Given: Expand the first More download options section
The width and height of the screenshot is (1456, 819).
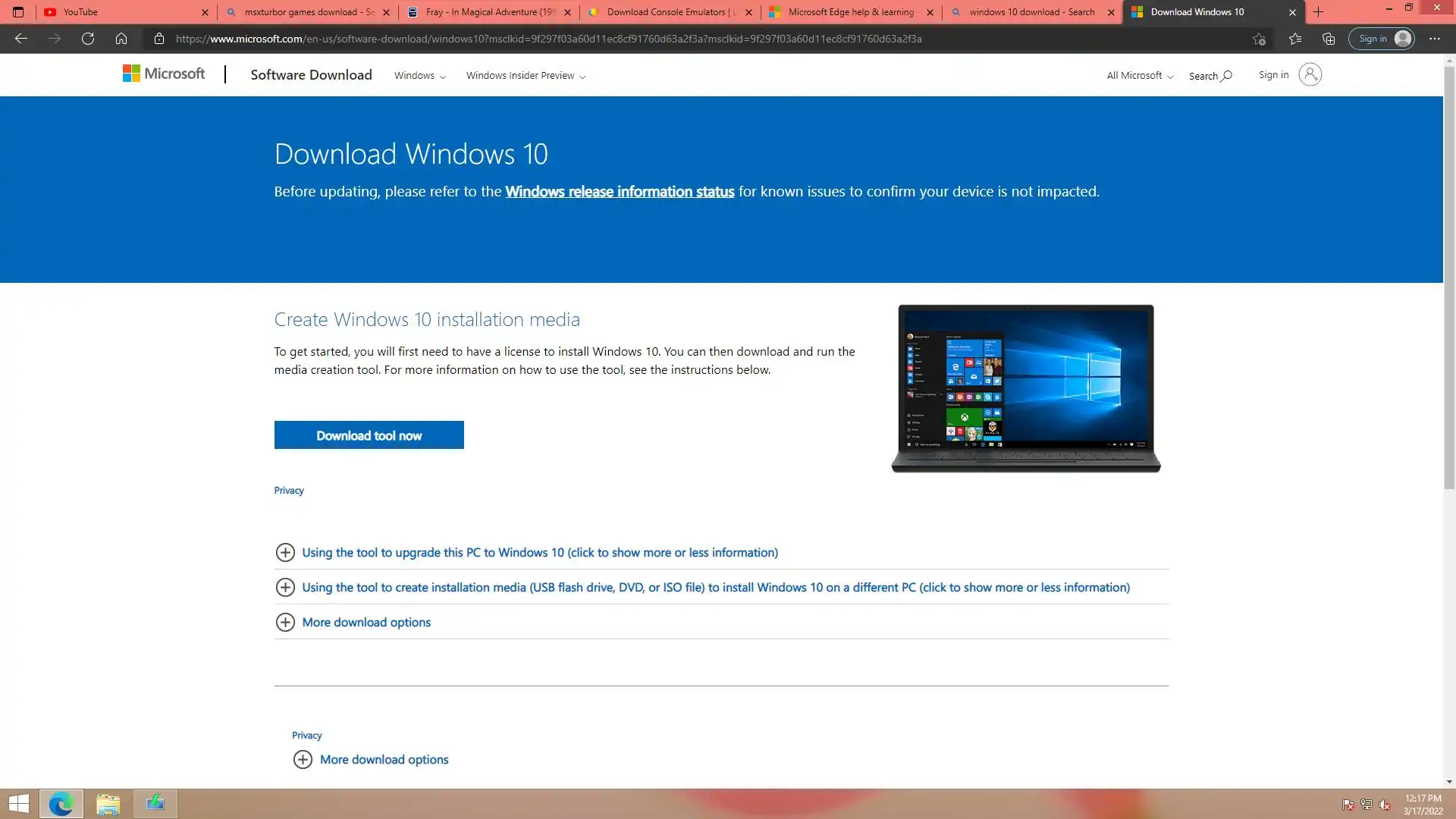Looking at the screenshot, I should [x=366, y=623].
